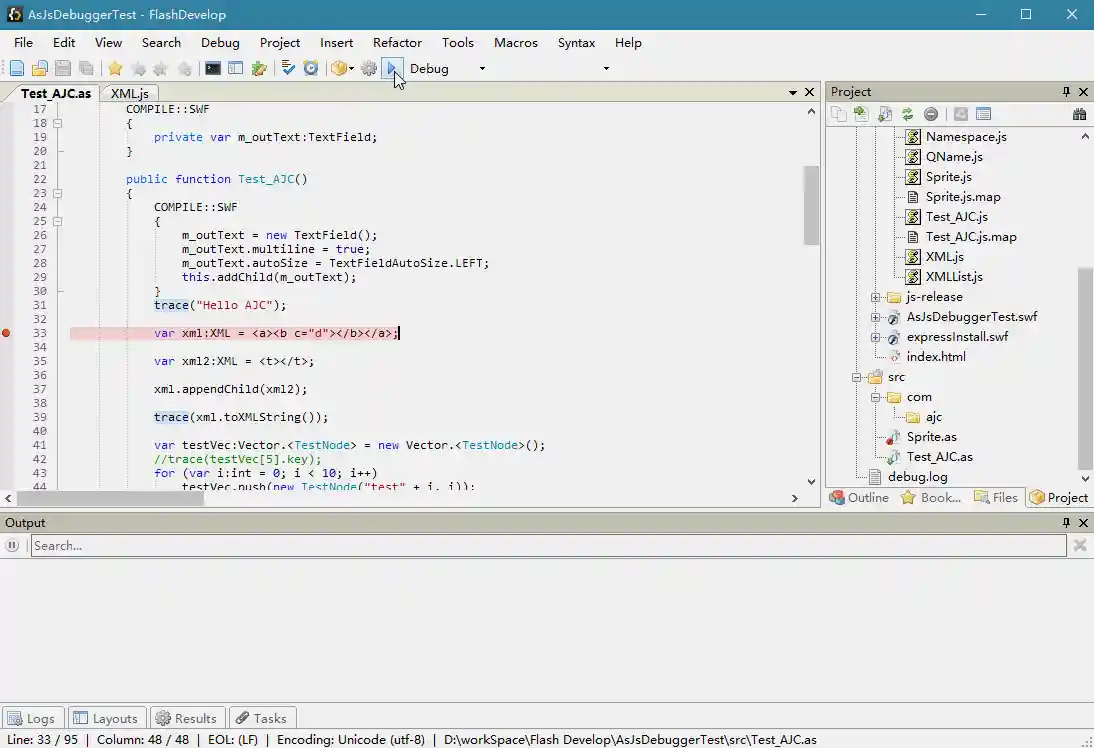Open the Results panel at the bottom

coord(187,718)
